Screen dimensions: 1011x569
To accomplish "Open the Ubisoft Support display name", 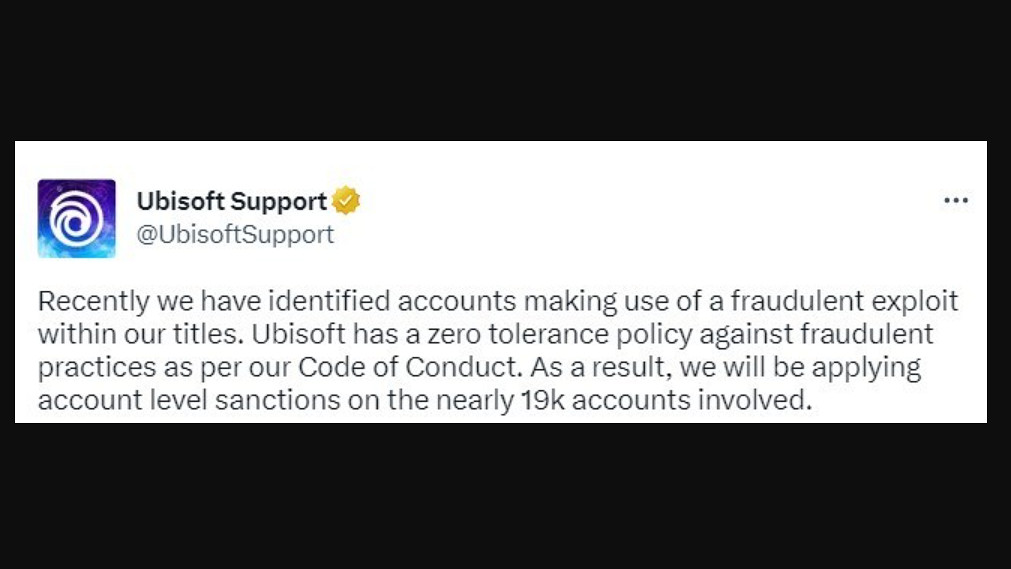I will 232,202.
